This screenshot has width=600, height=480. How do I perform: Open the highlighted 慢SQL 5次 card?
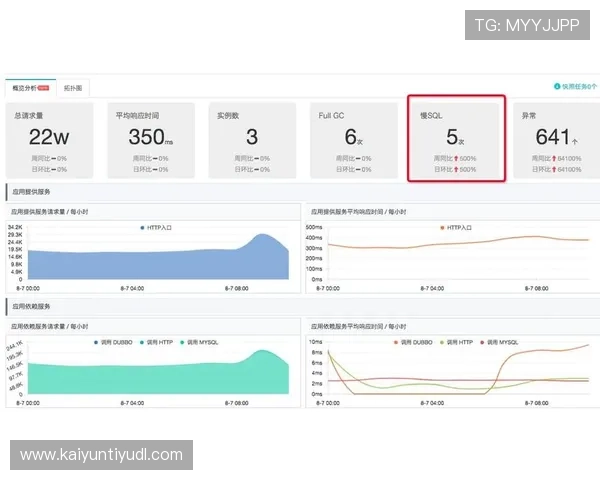tap(457, 139)
